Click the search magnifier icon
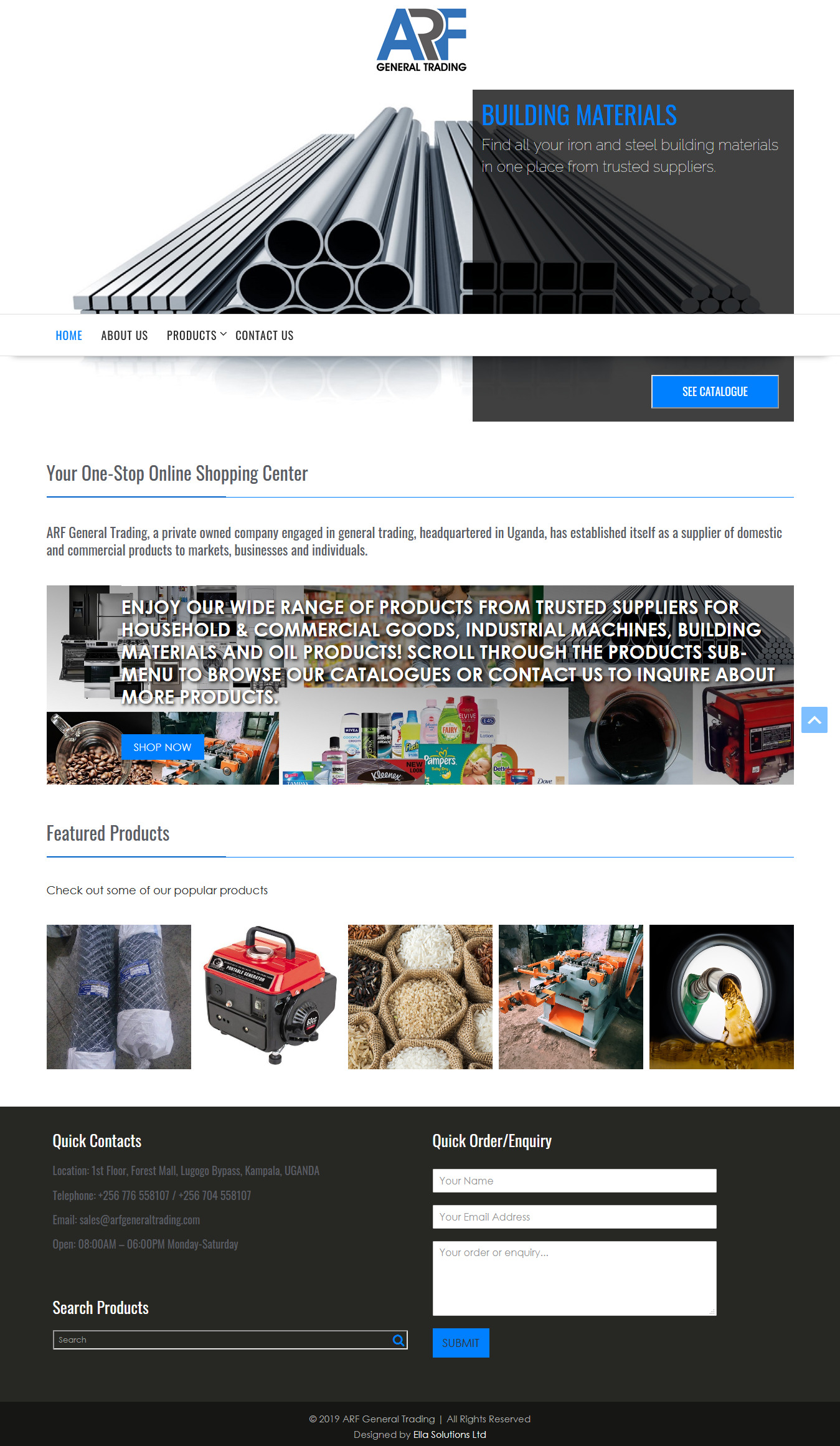The width and height of the screenshot is (840, 1446). (x=399, y=1340)
